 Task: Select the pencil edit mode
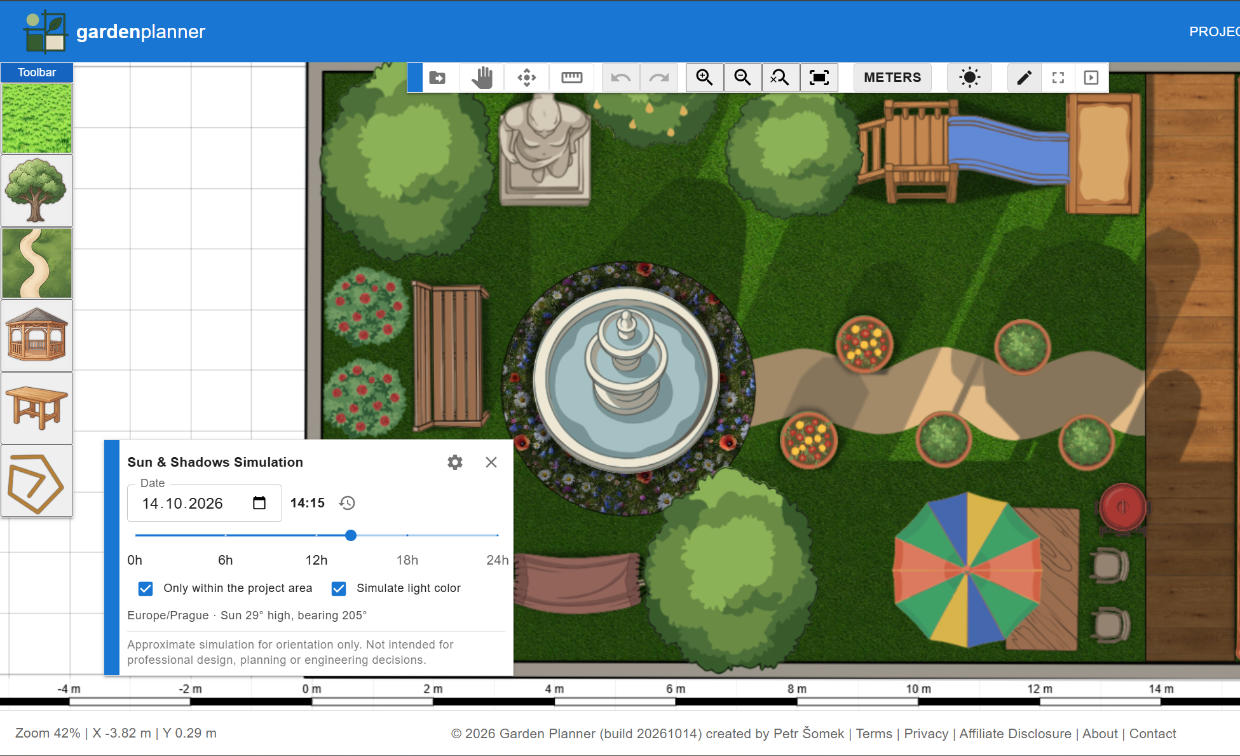(1024, 78)
